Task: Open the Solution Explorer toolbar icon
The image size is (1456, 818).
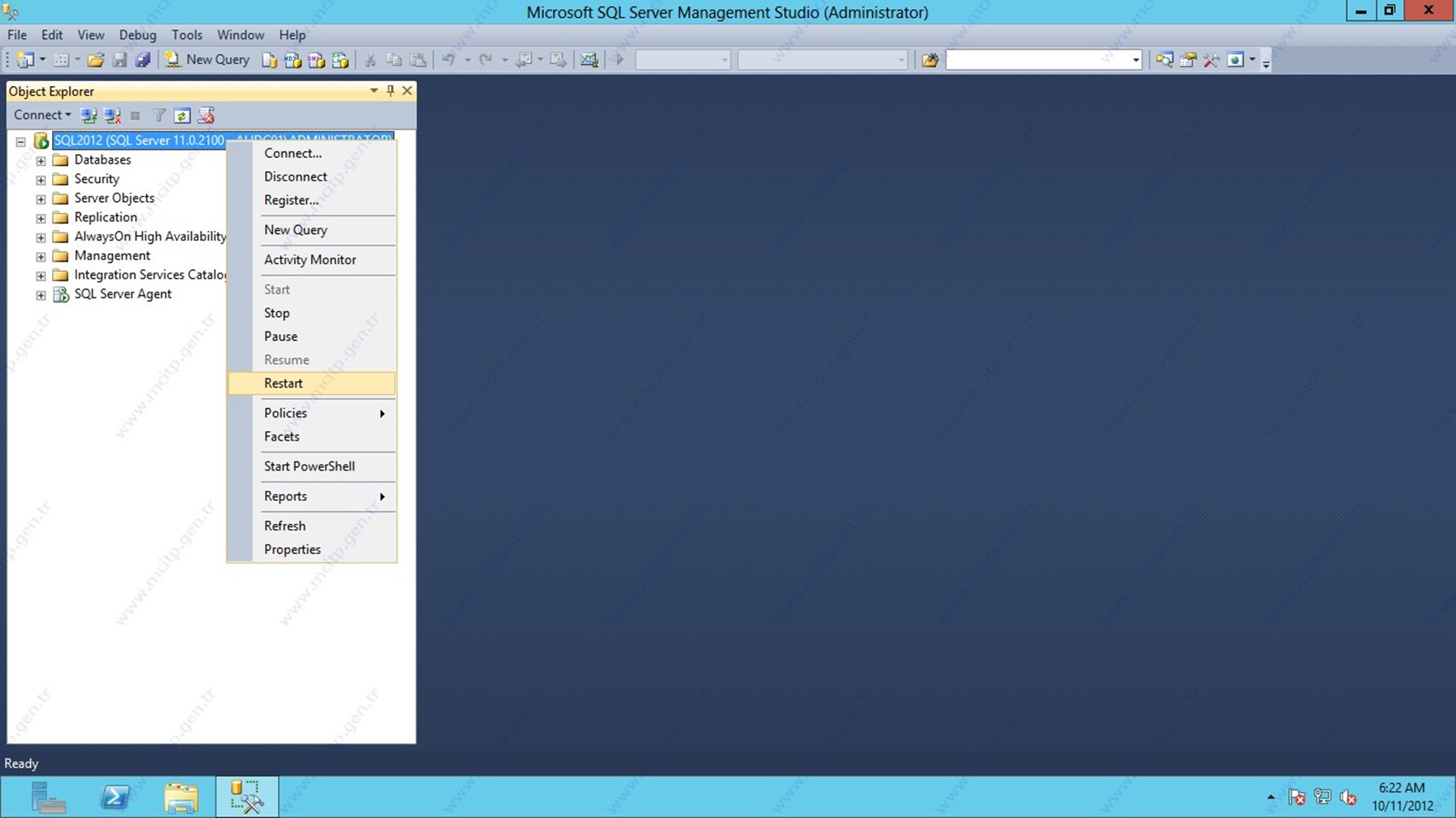Action: (x=1164, y=60)
